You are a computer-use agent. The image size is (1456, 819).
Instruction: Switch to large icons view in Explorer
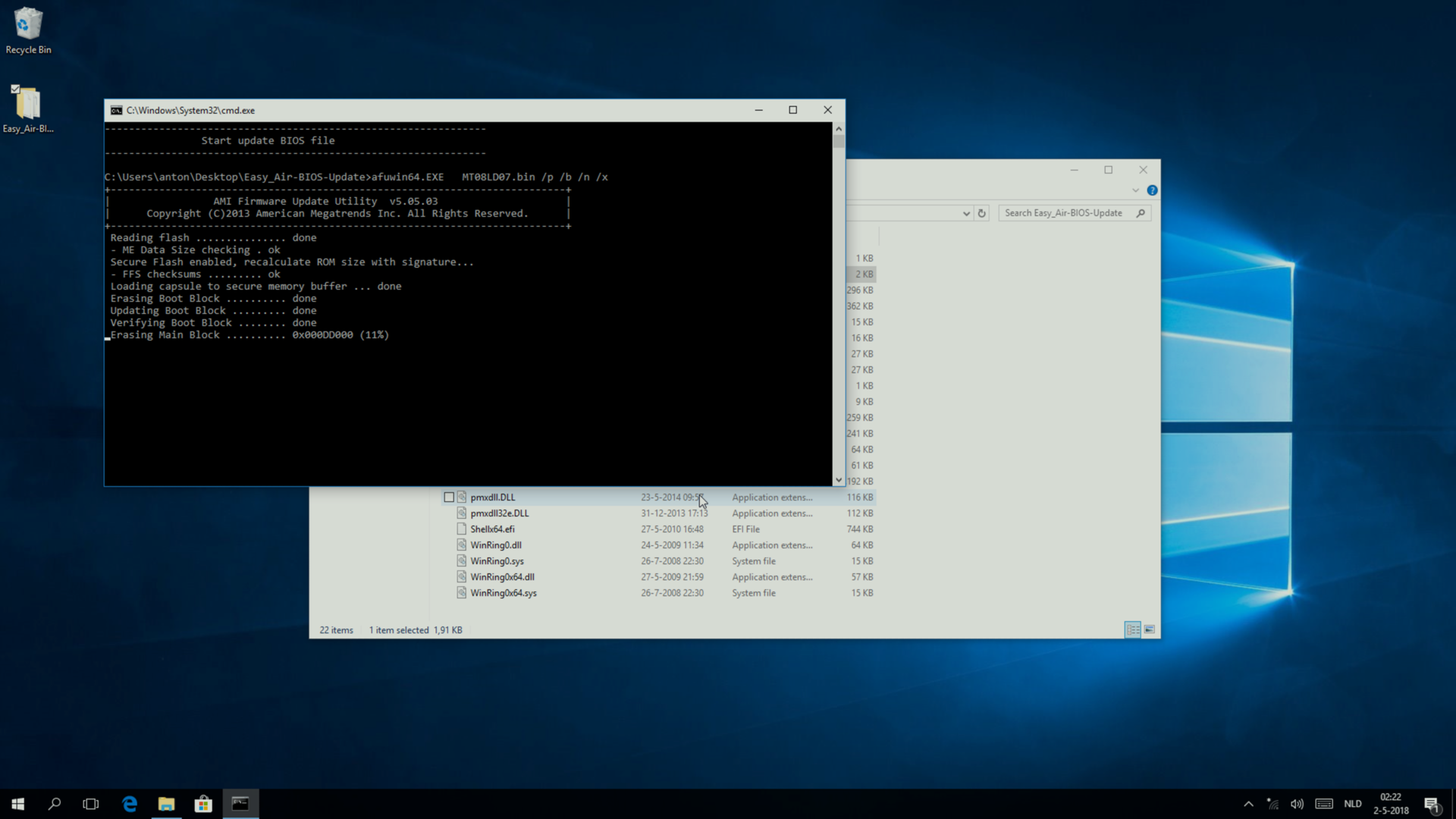[1150, 629]
